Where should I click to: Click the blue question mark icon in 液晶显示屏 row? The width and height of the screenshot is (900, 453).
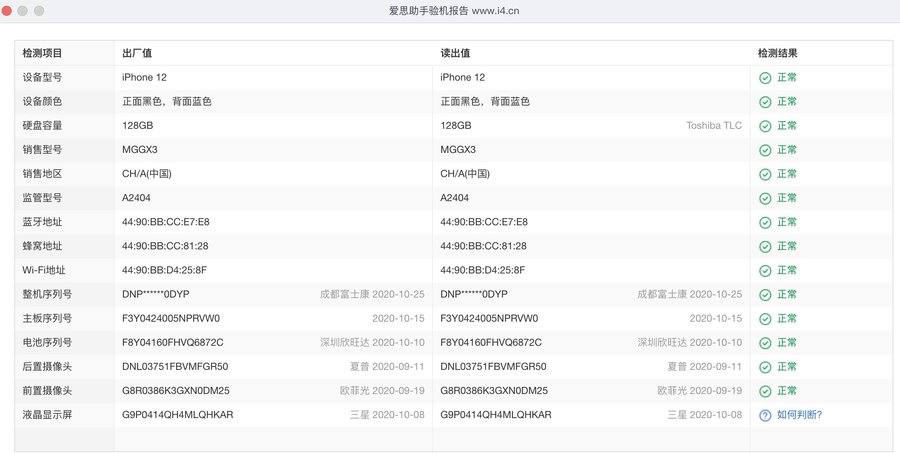point(765,416)
